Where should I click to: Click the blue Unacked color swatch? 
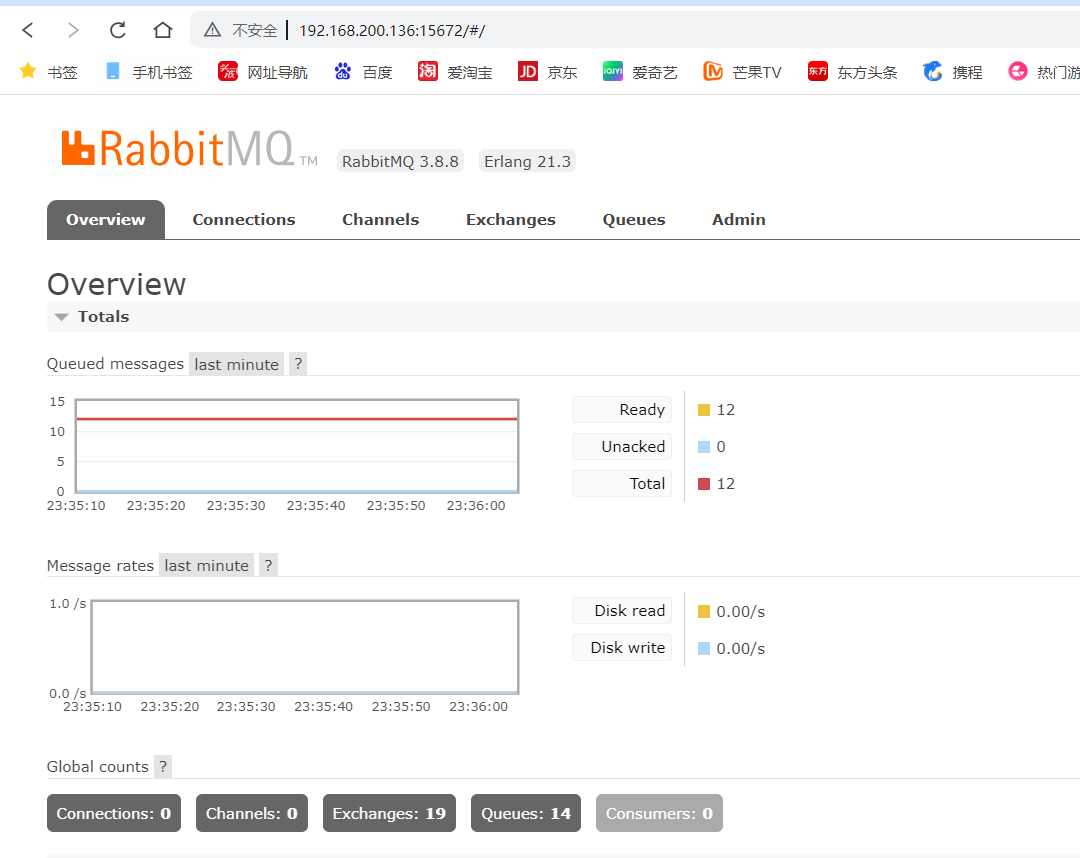coord(703,447)
